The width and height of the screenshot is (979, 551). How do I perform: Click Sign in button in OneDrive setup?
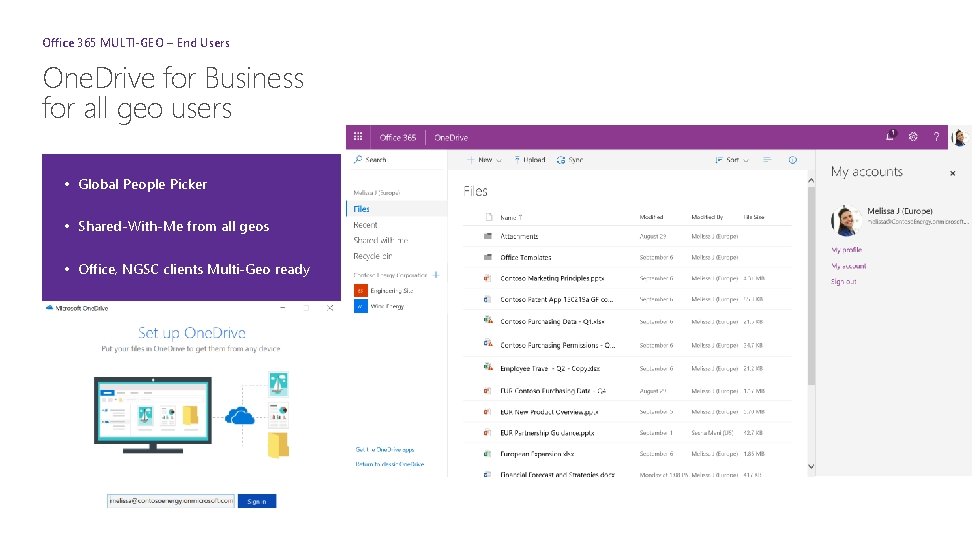[257, 501]
